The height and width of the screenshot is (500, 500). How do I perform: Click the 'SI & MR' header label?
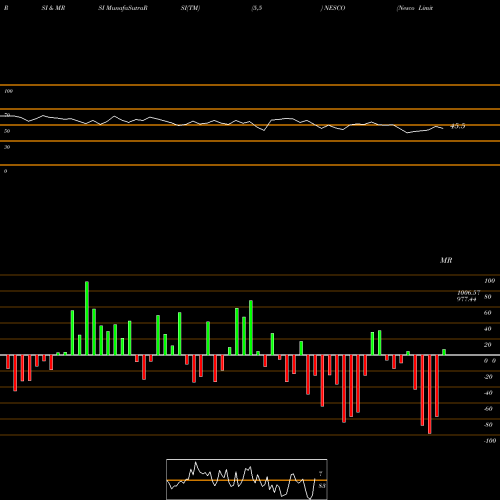[x=53, y=8]
